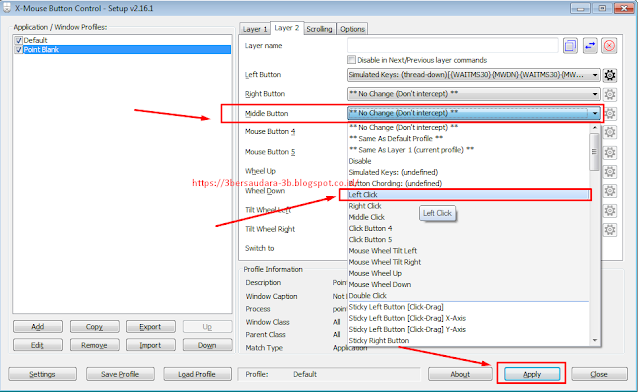Enable Disable in Next/Previous layer commands

pos(351,60)
